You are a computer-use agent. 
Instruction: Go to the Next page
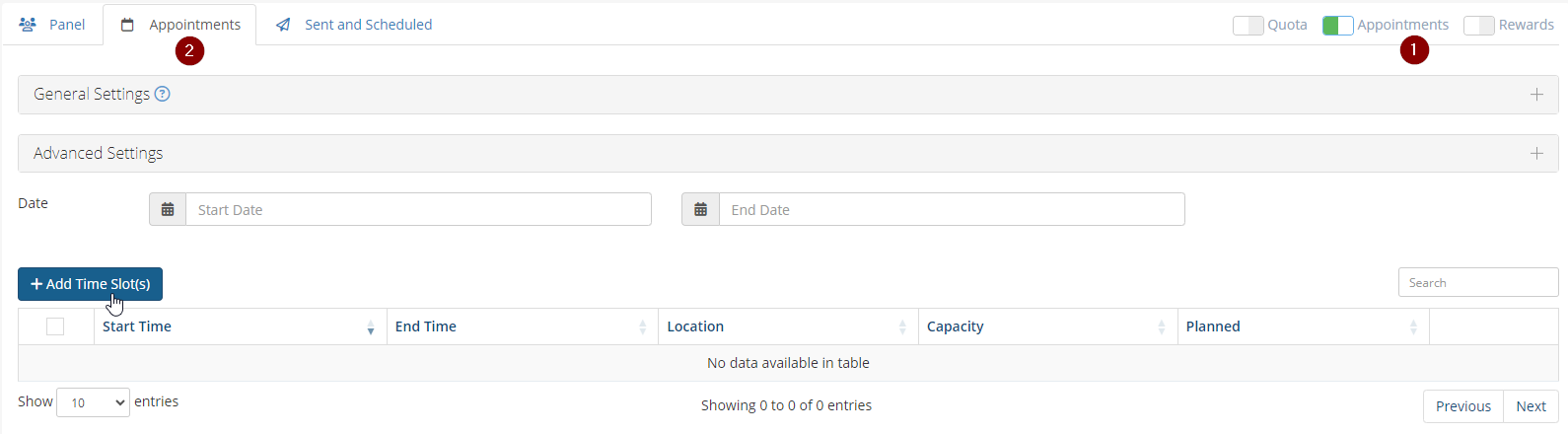point(1531,406)
